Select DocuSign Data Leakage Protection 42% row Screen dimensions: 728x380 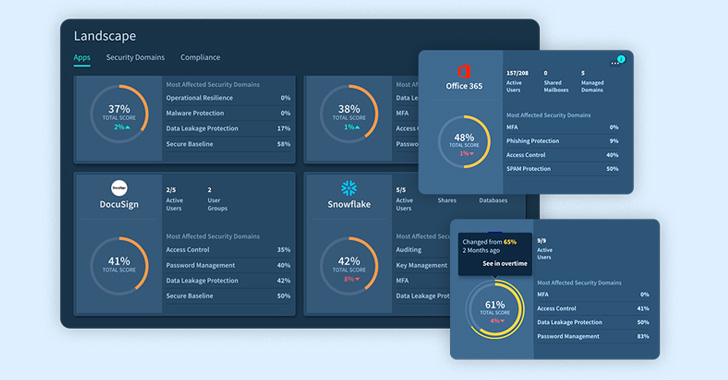[x=228, y=281]
